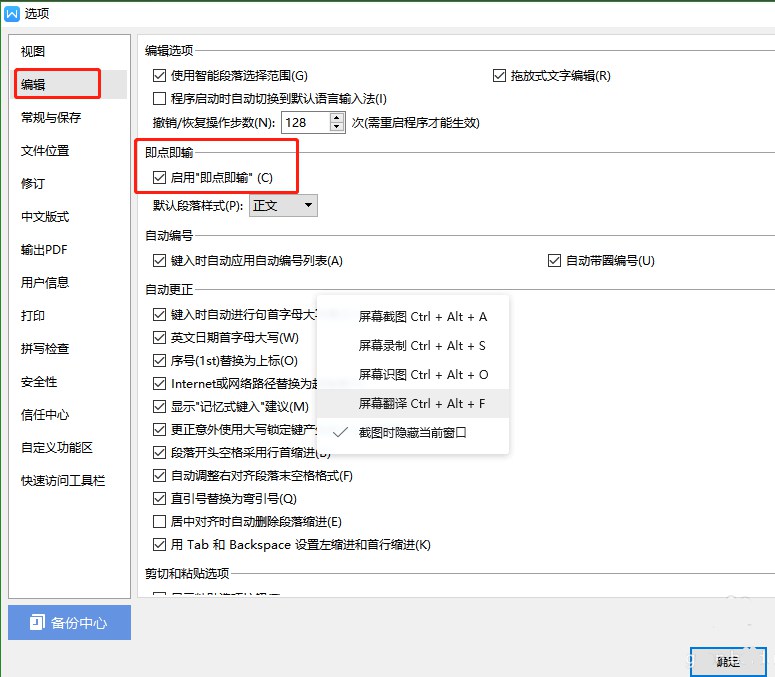The image size is (775, 677).
Task: Select 用户信息 category
Action: tap(45, 283)
